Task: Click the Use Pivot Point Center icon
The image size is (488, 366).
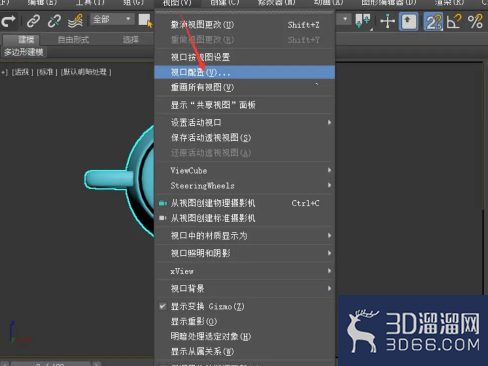Action: [363, 21]
